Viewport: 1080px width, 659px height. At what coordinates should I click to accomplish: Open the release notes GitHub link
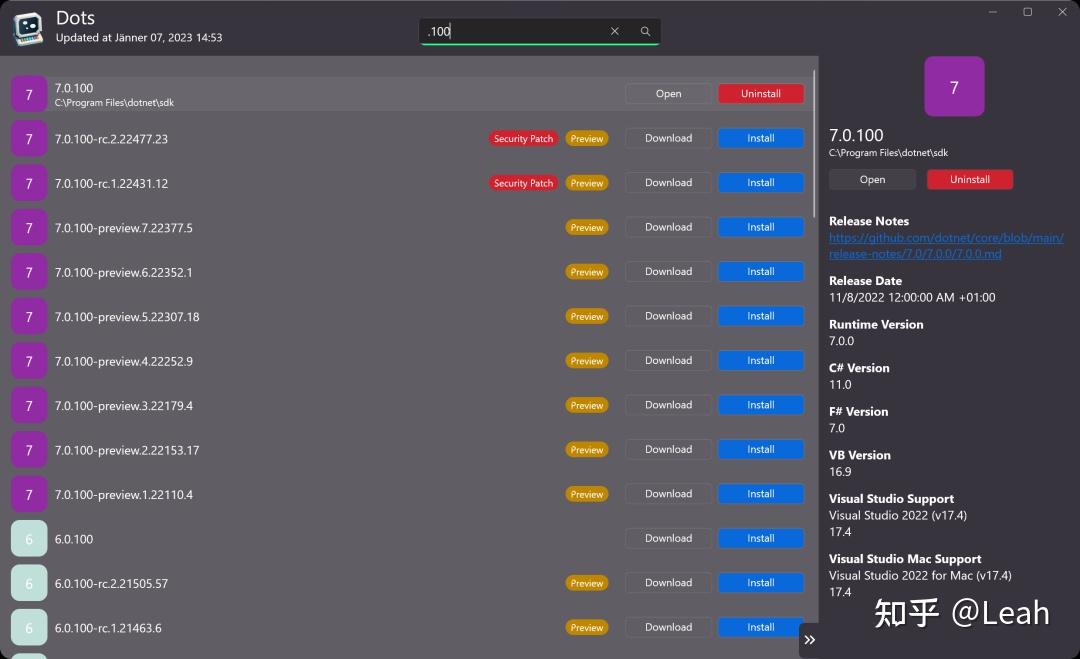click(946, 246)
